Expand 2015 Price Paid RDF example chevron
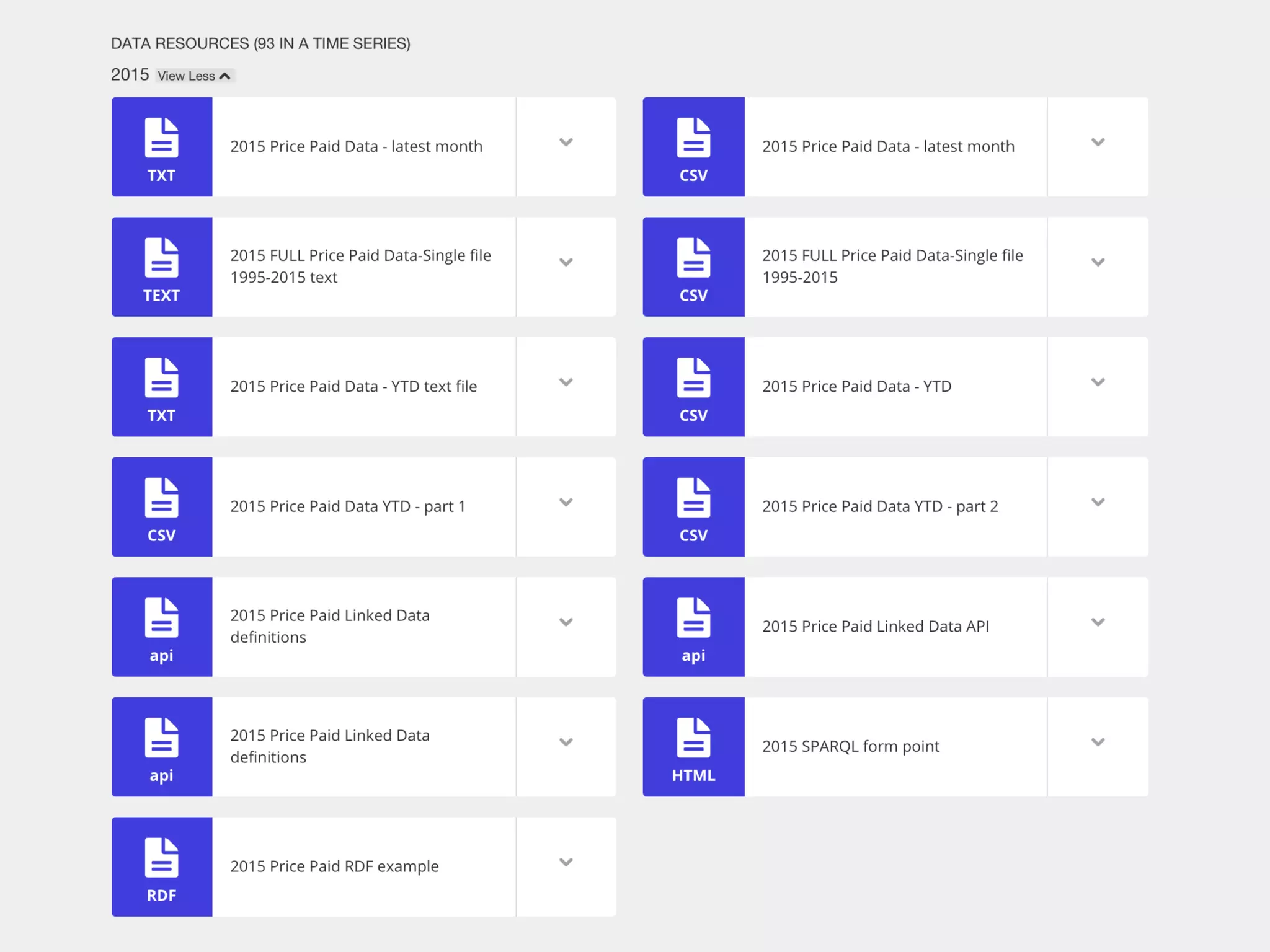Screen dimensions: 1270x952 click(566, 862)
